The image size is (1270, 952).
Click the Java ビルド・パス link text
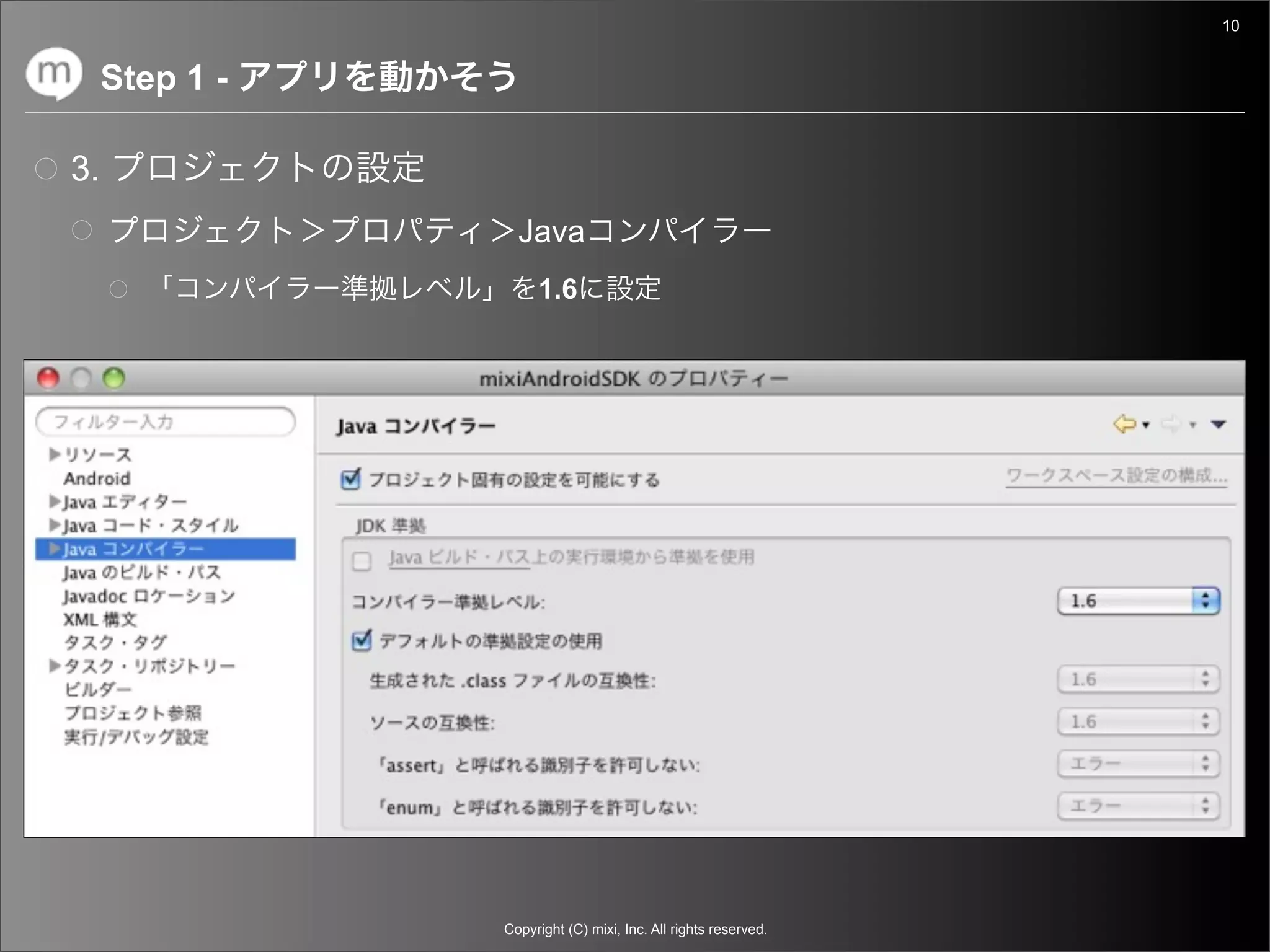click(x=459, y=557)
